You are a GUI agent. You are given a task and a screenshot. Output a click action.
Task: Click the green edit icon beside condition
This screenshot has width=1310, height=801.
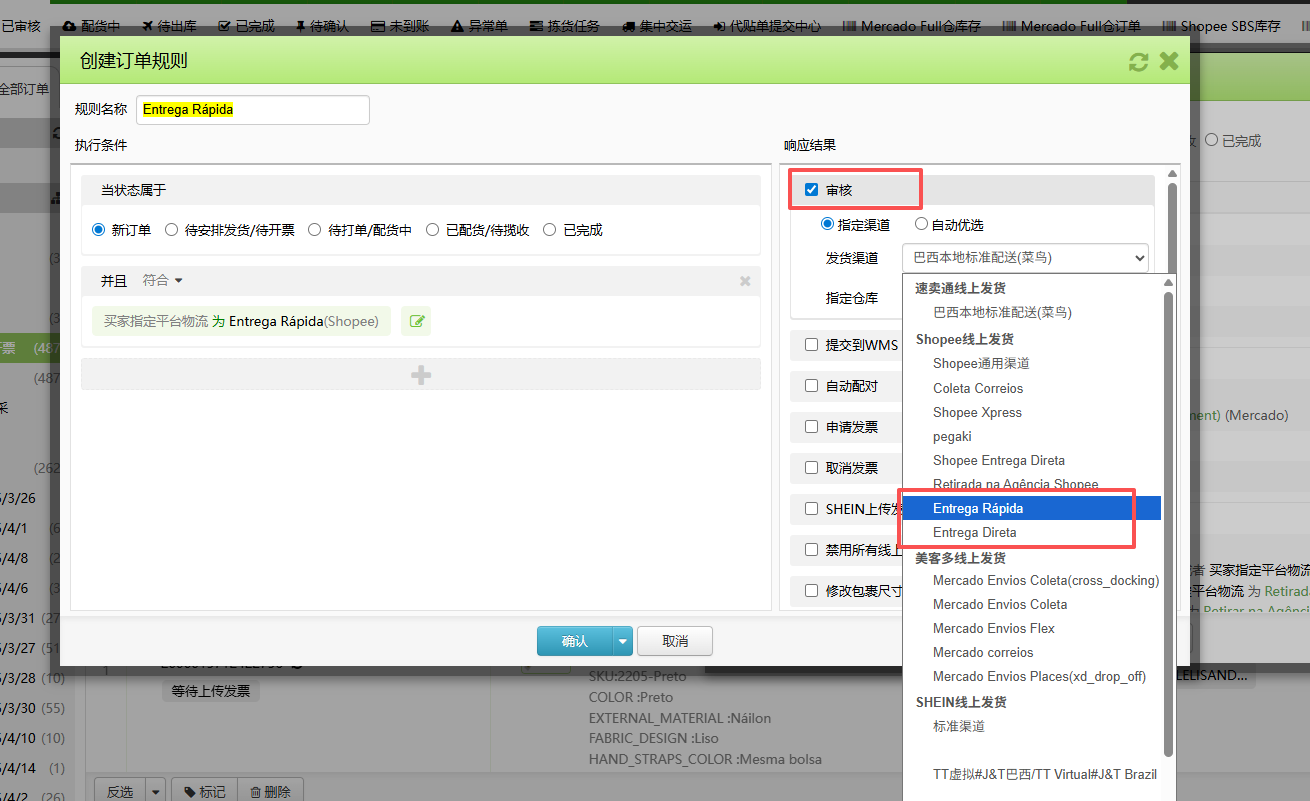click(x=416, y=321)
